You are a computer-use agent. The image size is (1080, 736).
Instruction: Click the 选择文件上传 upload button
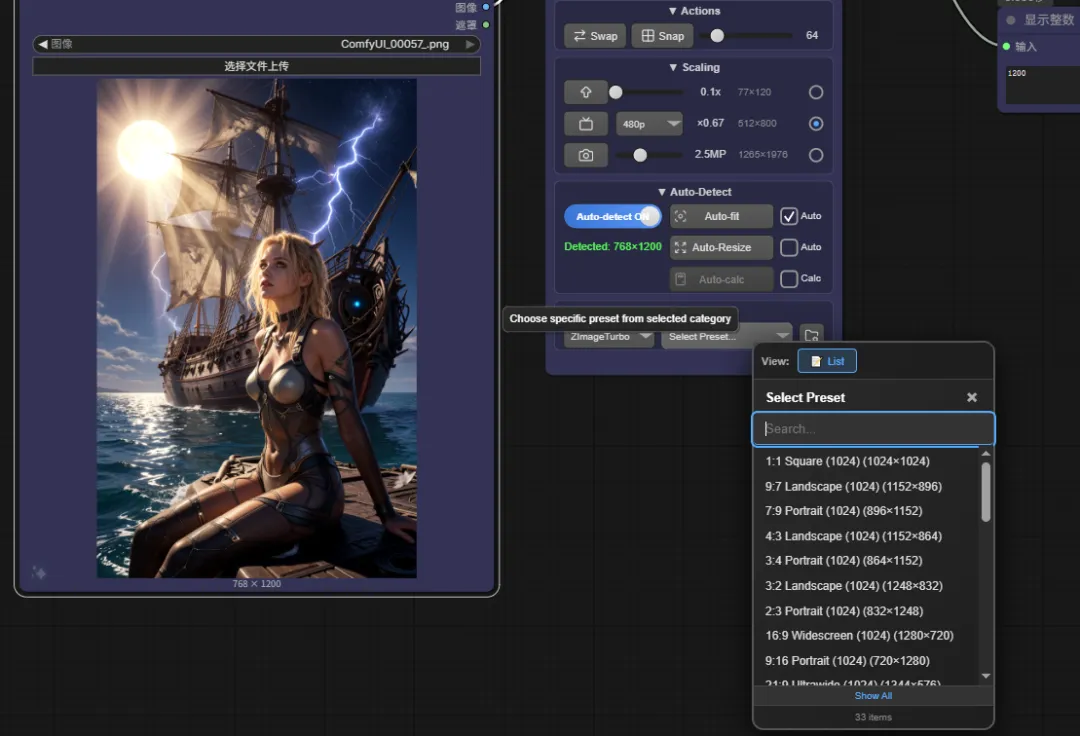256,66
